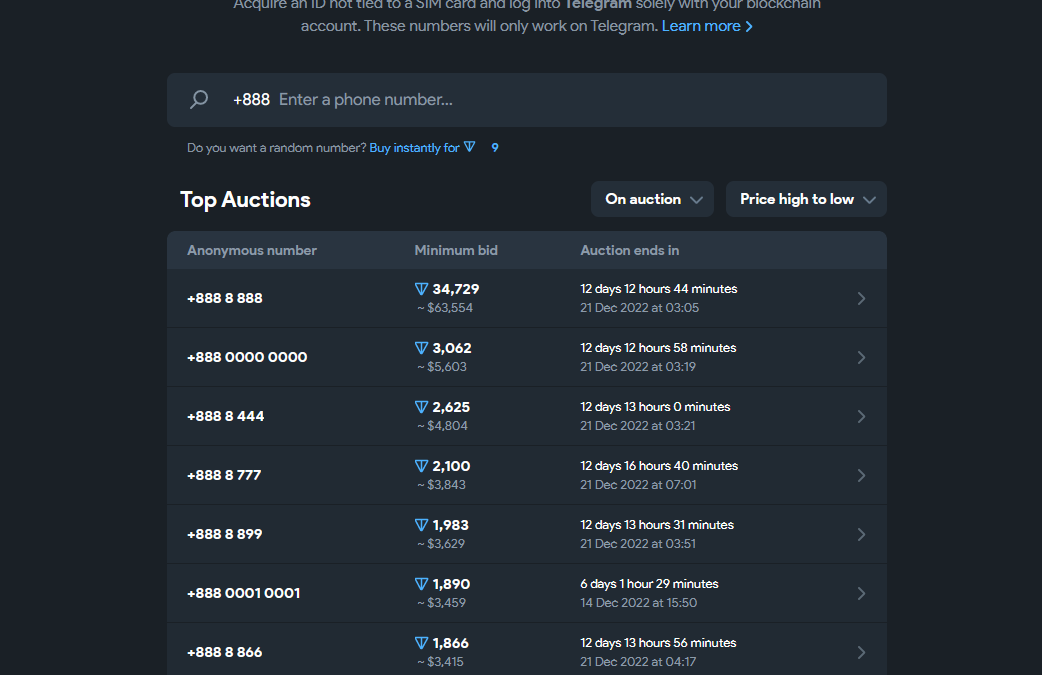Click the 12 days 16 hours 40 minutes text

click(659, 466)
